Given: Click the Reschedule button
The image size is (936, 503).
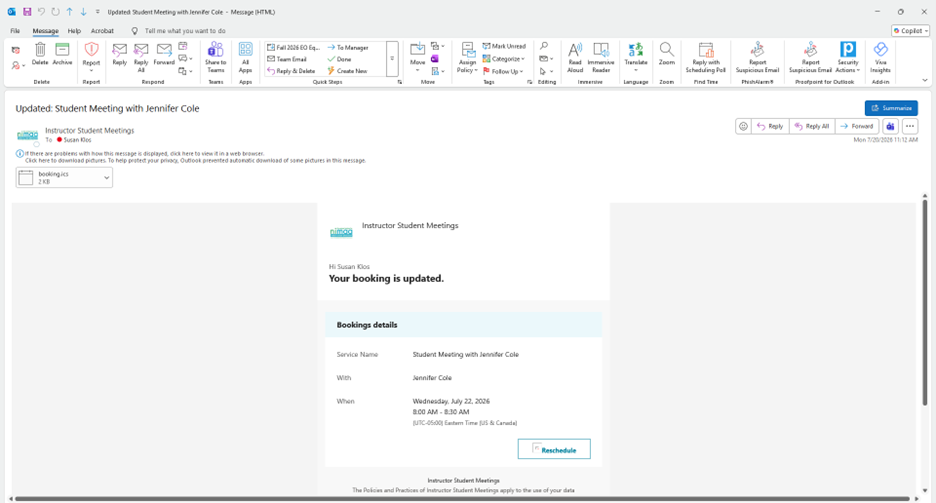Looking at the screenshot, I should click(554, 449).
